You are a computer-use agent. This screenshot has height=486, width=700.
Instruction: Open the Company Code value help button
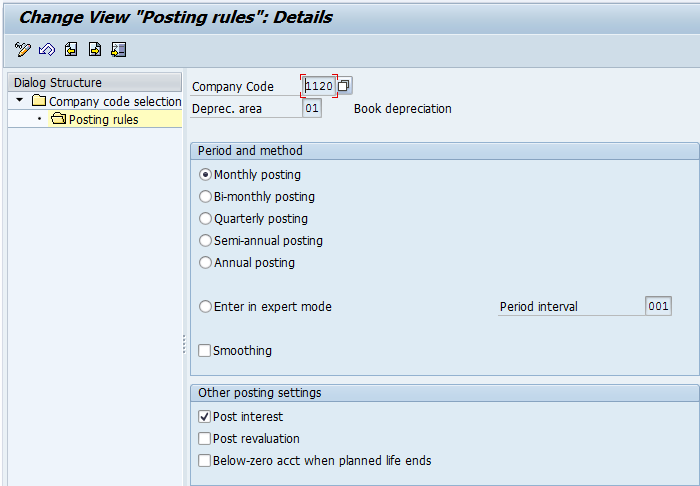coord(344,86)
